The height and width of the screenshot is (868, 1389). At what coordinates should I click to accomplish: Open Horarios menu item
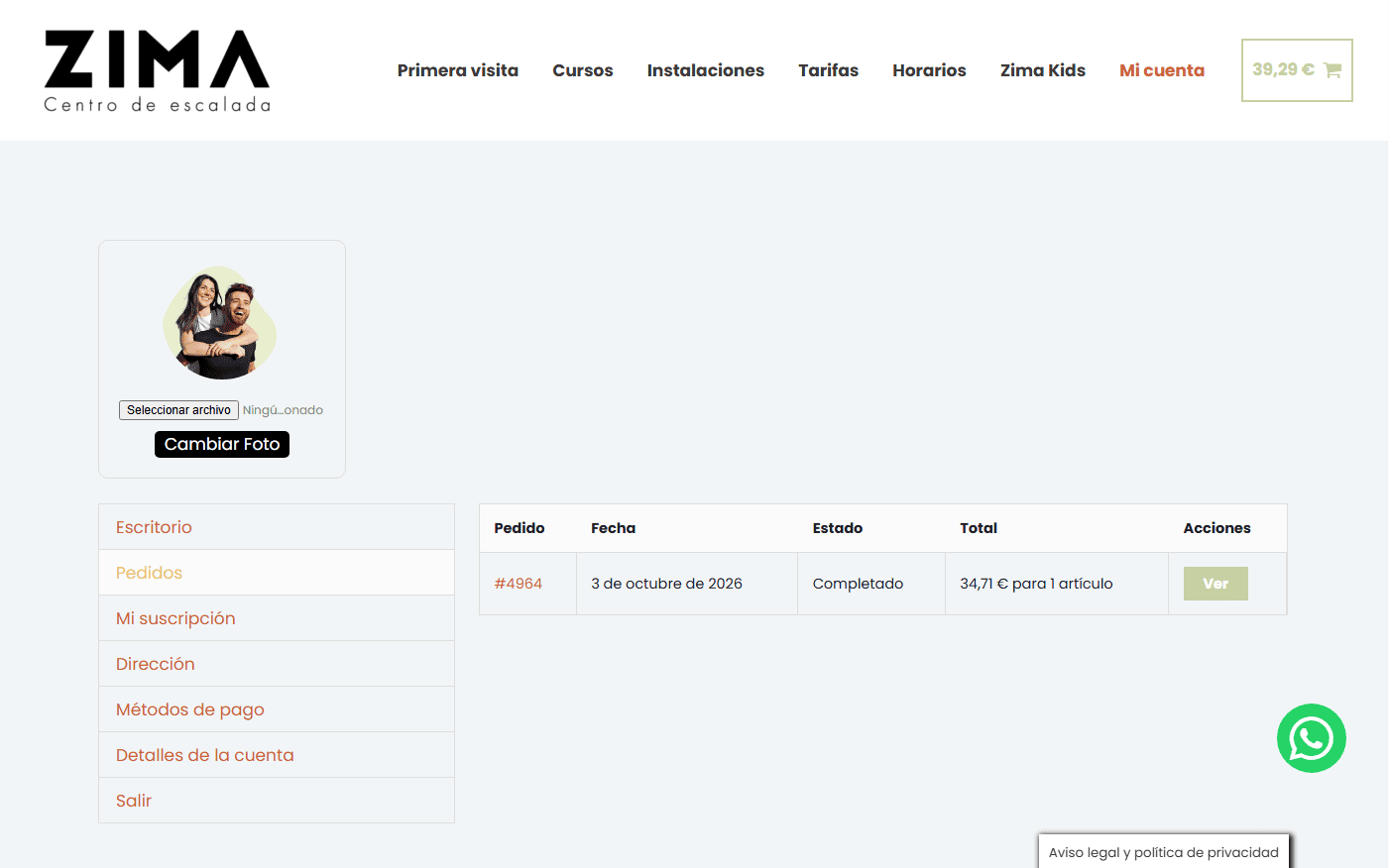coord(929,70)
